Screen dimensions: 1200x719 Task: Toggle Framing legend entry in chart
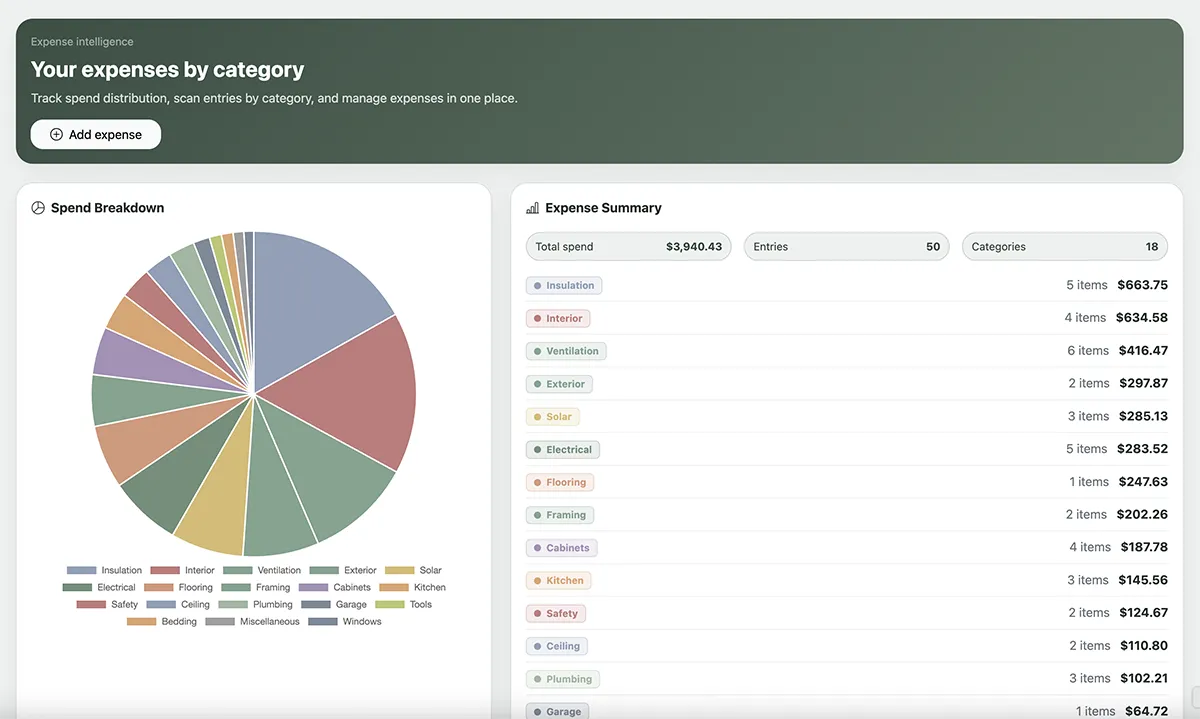tap(255, 587)
